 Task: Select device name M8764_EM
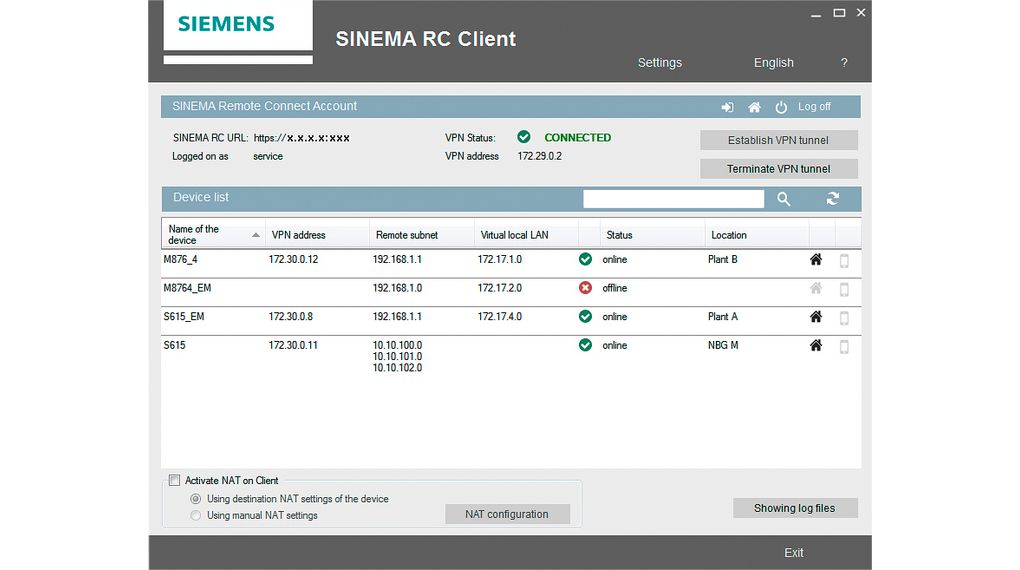click(187, 288)
